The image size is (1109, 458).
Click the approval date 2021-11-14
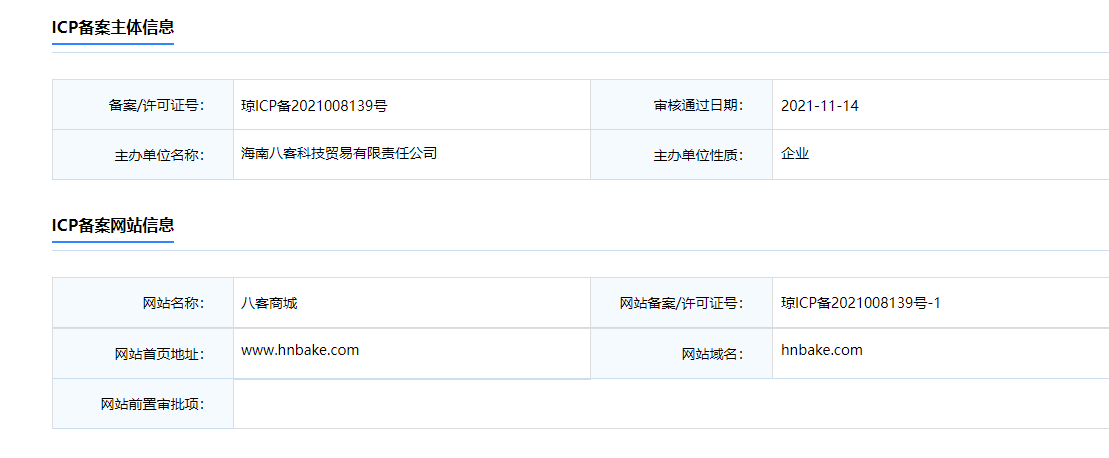[820, 106]
